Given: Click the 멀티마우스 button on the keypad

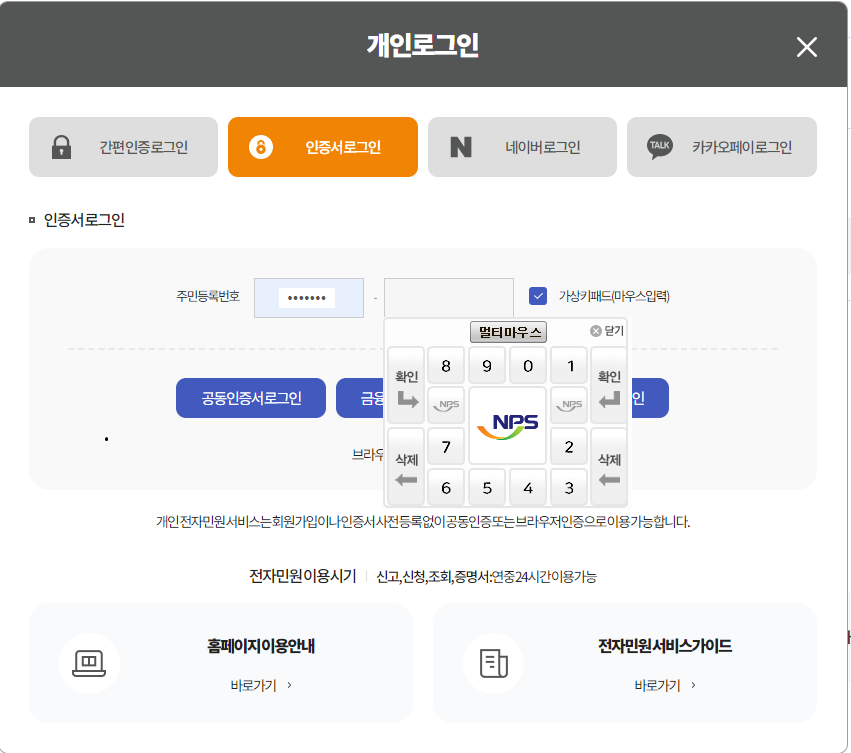Looking at the screenshot, I should [x=506, y=331].
